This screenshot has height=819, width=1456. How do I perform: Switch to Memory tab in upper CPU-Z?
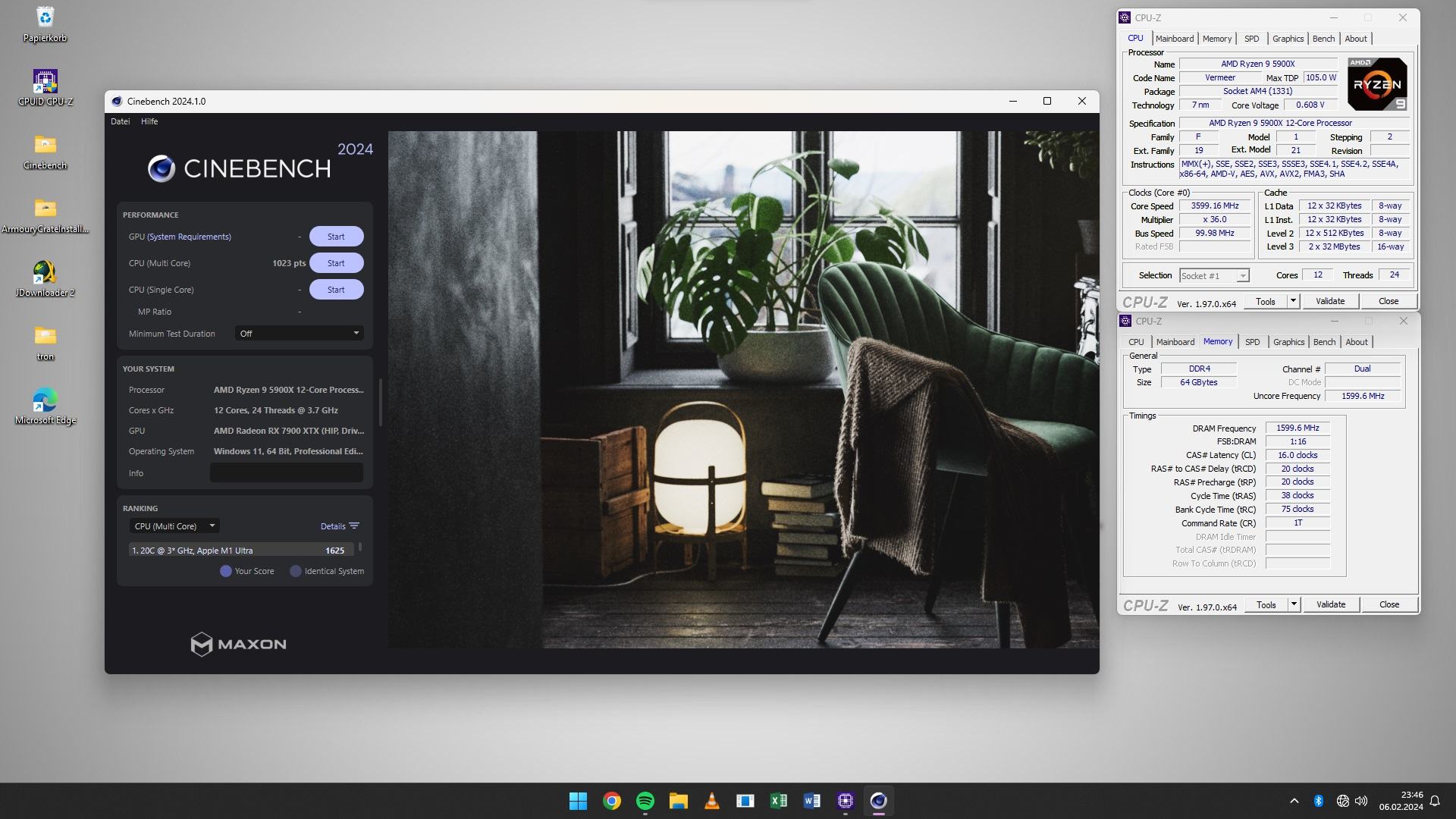pos(1217,39)
